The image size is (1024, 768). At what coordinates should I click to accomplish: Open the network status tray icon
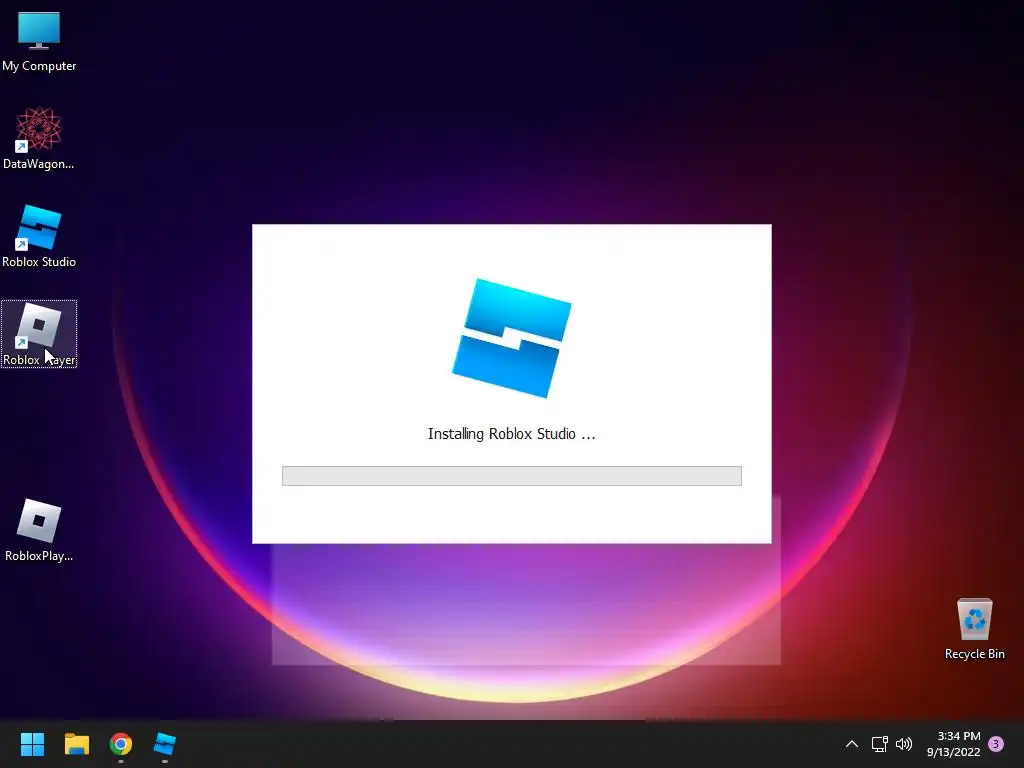pos(879,744)
